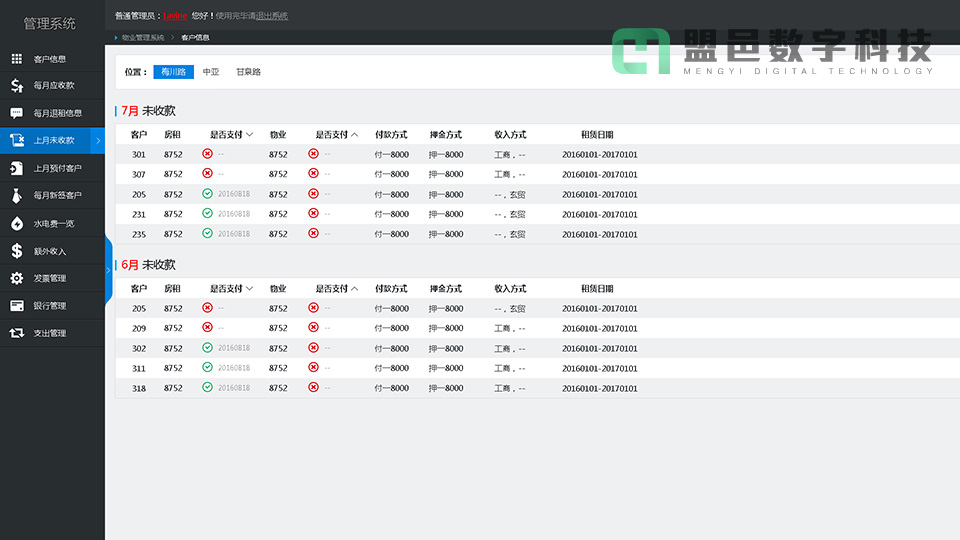Screen dimensions: 960x540
Task: Select the 甘泉路 location tab
Action: (x=248, y=72)
